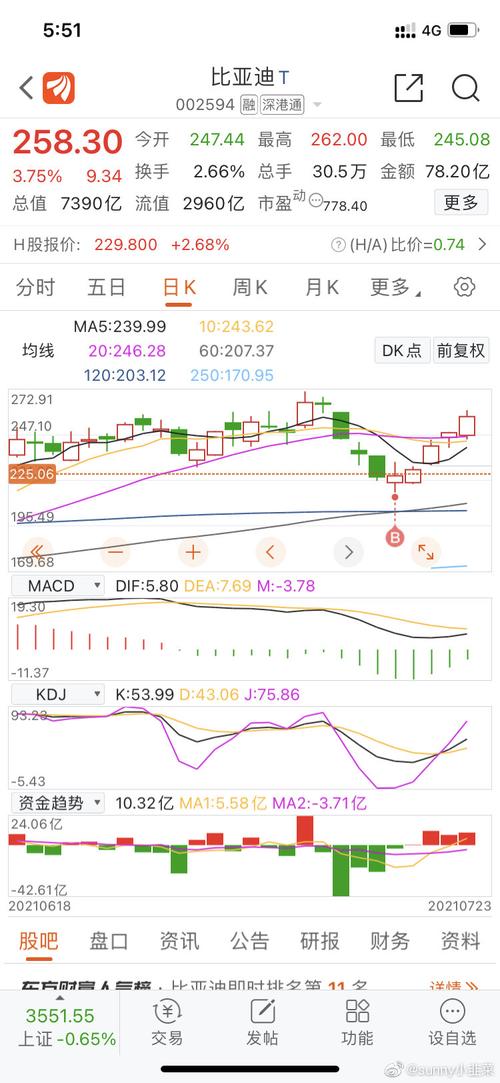Change the 前复权 adjustment setting
Viewport: 500px width, 1083px height.
461,350
